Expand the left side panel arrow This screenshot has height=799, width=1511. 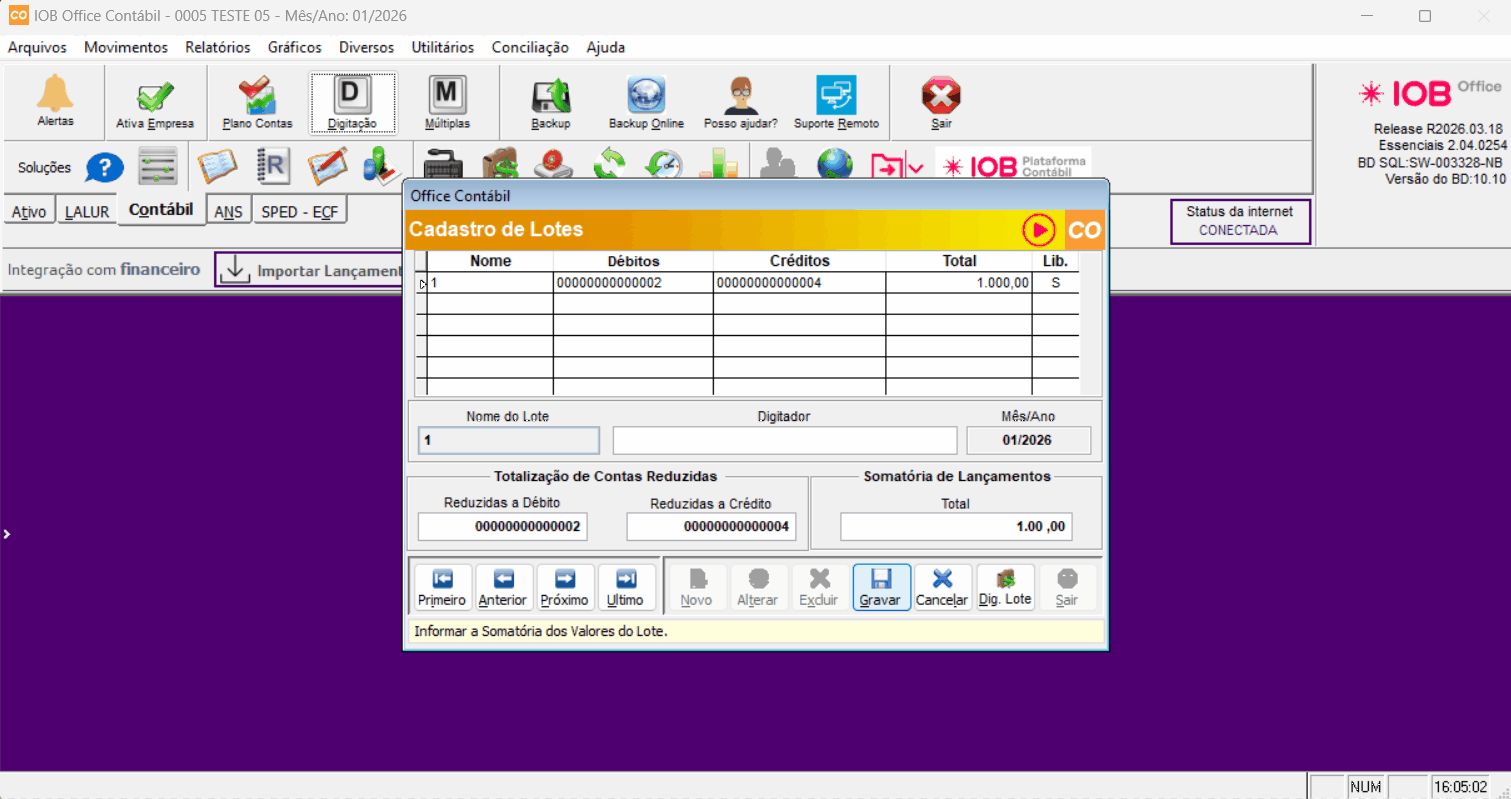tap(6, 534)
